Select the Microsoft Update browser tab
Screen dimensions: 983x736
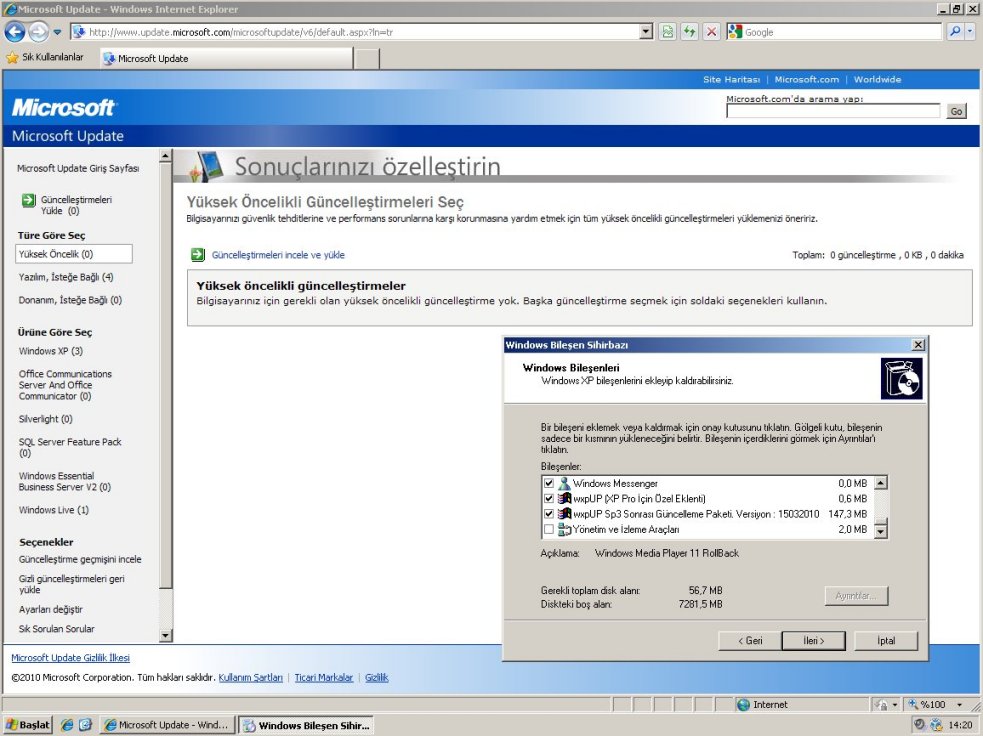click(227, 58)
